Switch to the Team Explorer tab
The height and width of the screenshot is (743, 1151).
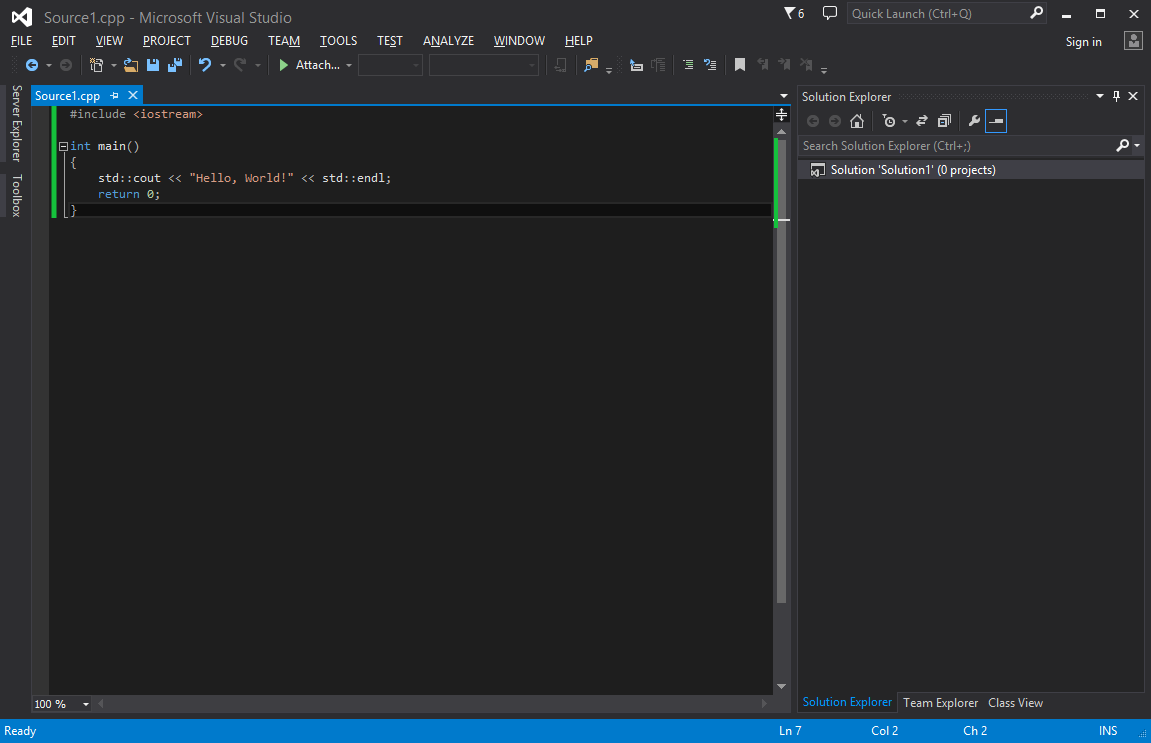click(940, 703)
